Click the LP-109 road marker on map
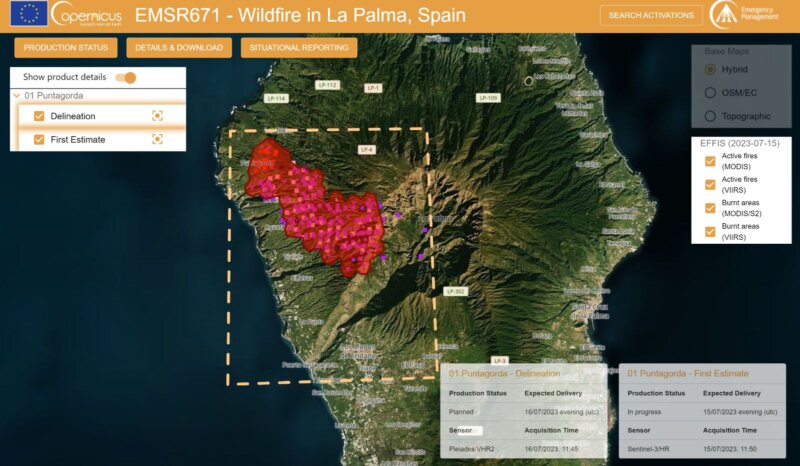The height and width of the screenshot is (466, 800). click(x=488, y=98)
